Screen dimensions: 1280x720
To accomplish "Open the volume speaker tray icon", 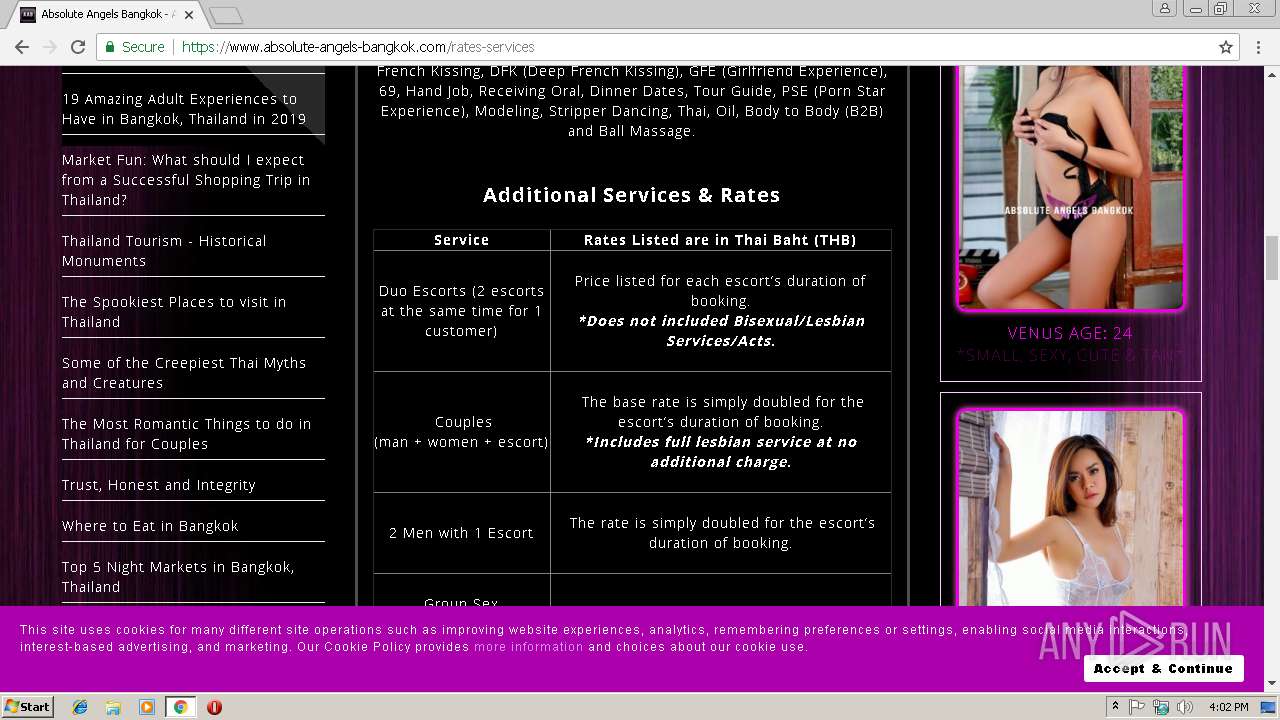I will (x=1184, y=707).
